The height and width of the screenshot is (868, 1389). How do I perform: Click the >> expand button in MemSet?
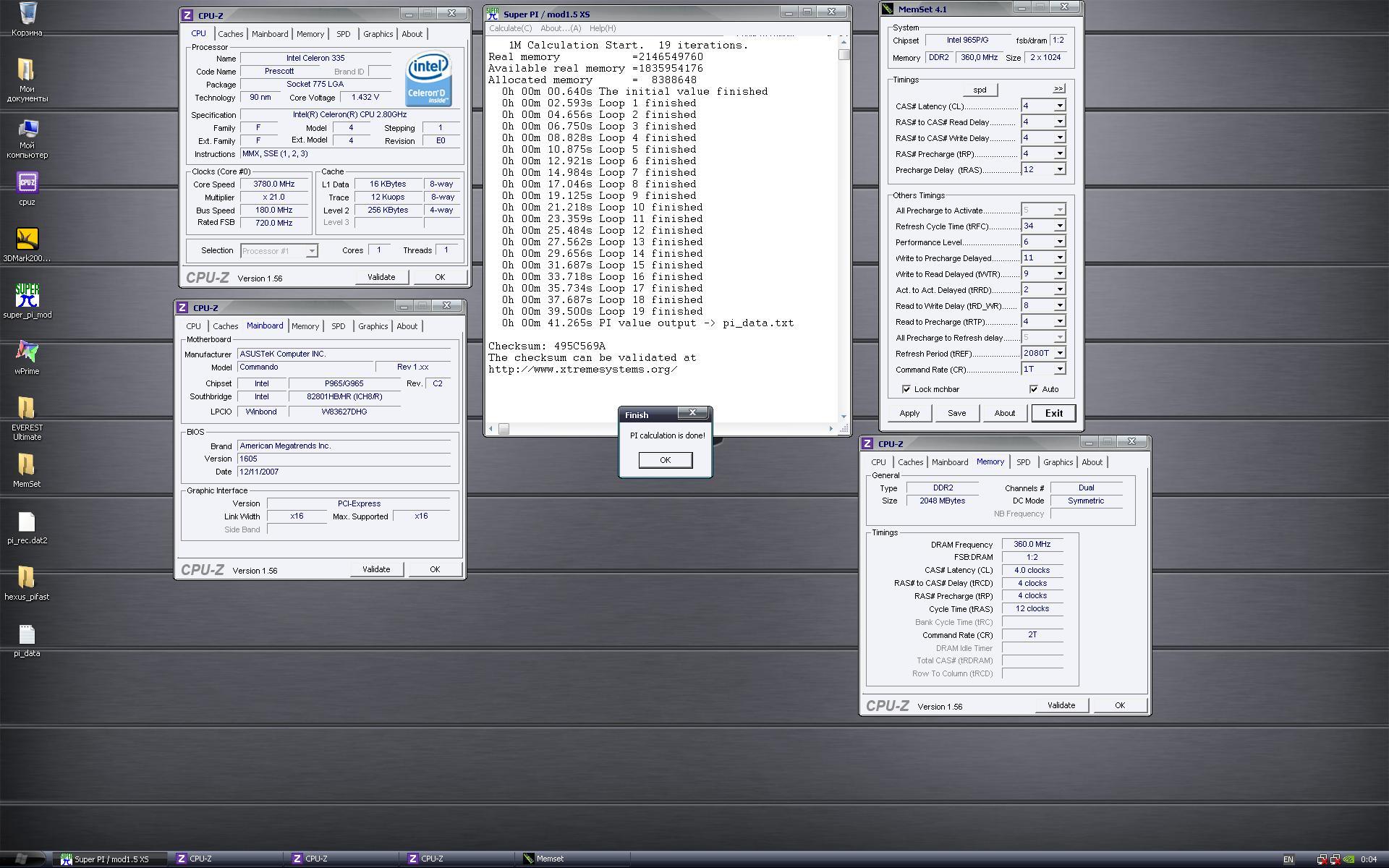[x=1058, y=89]
